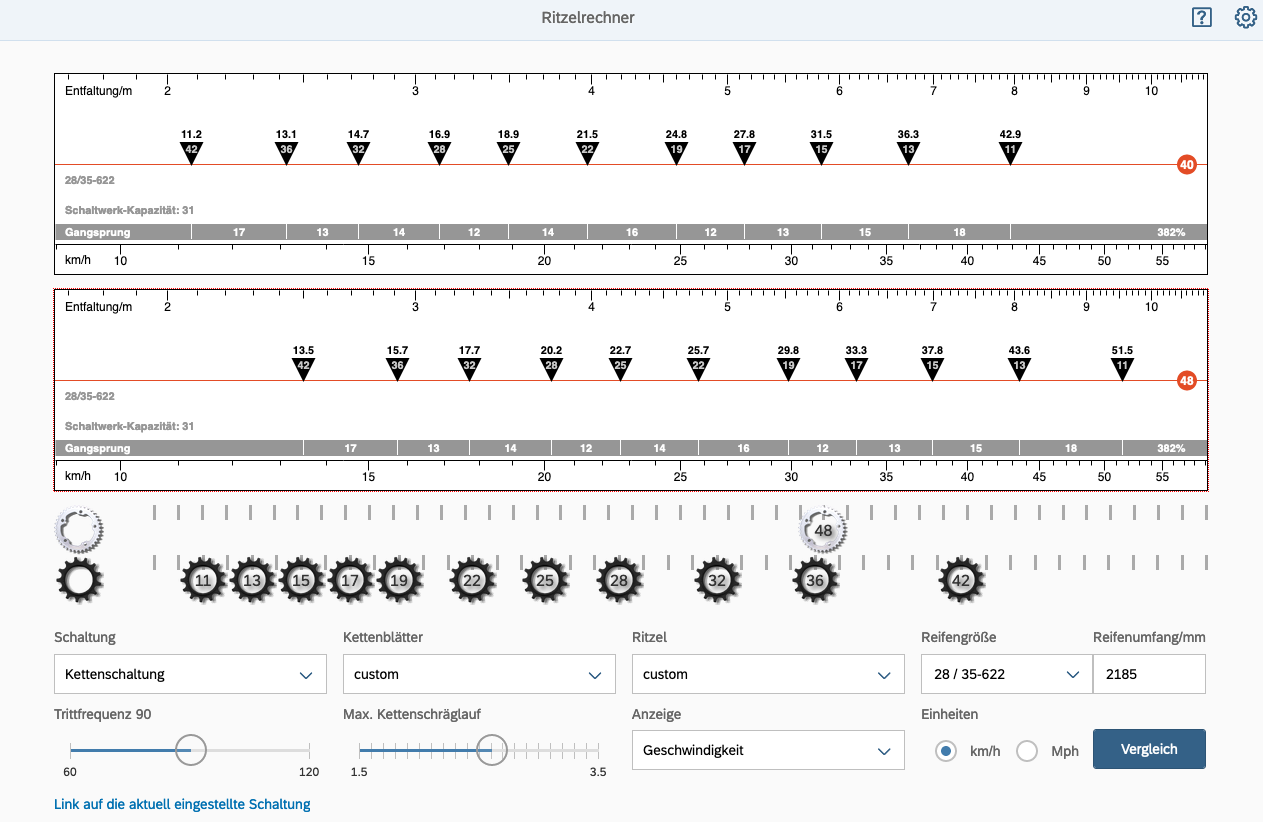This screenshot has width=1263, height=822.
Task: Click the 11-tooth sprocket icon
Action: (204, 580)
